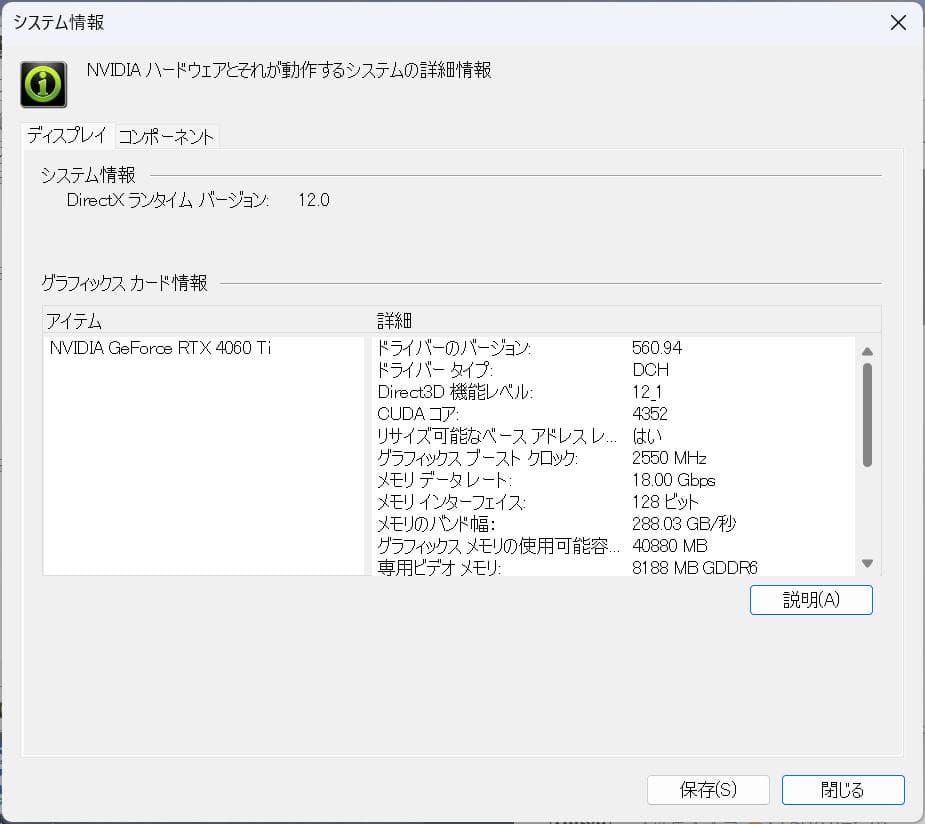925x824 pixels.
Task: Click the 詳細 column header
Action: (x=394, y=320)
